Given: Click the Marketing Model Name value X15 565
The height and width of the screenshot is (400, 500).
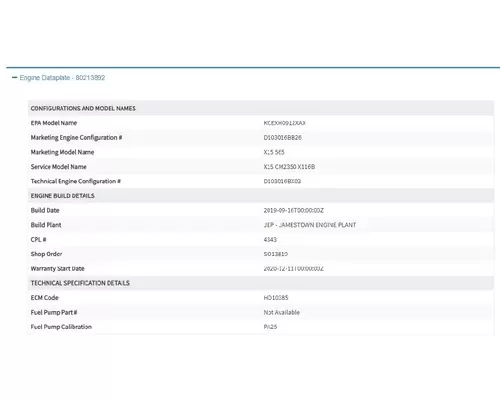Looking at the screenshot, I should pyautogui.click(x=274, y=152).
